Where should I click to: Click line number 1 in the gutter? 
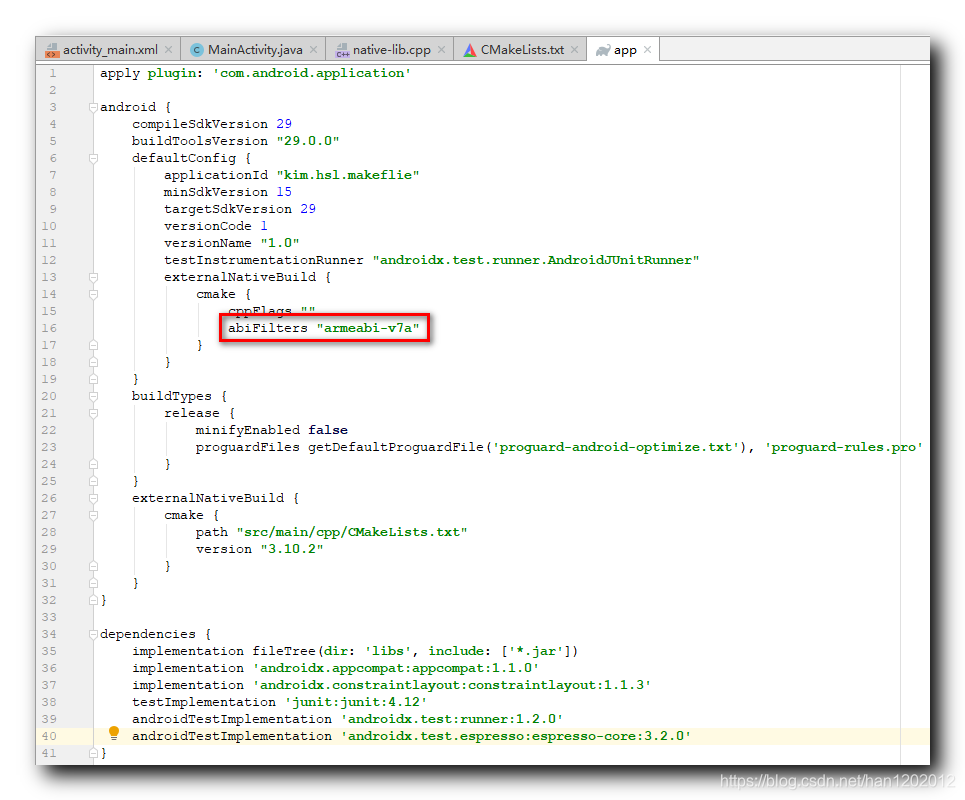[x=53, y=73]
